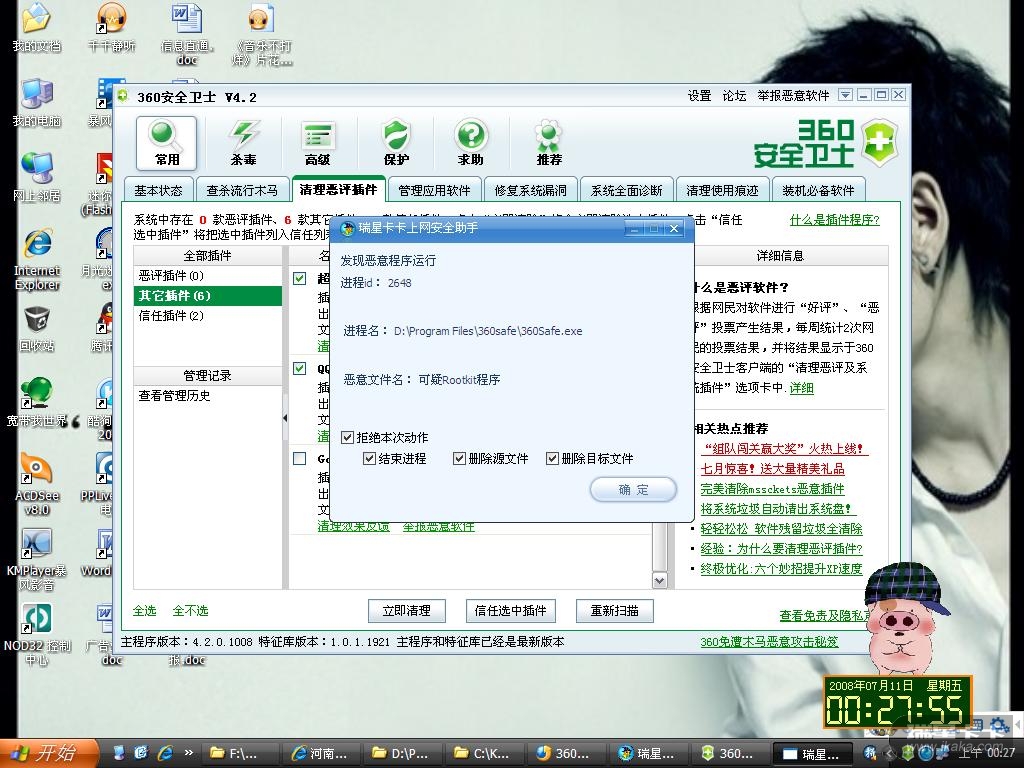This screenshot has width=1024, height=768.
Task: Open the 信息直通.doc desktop file
Action: [187, 34]
